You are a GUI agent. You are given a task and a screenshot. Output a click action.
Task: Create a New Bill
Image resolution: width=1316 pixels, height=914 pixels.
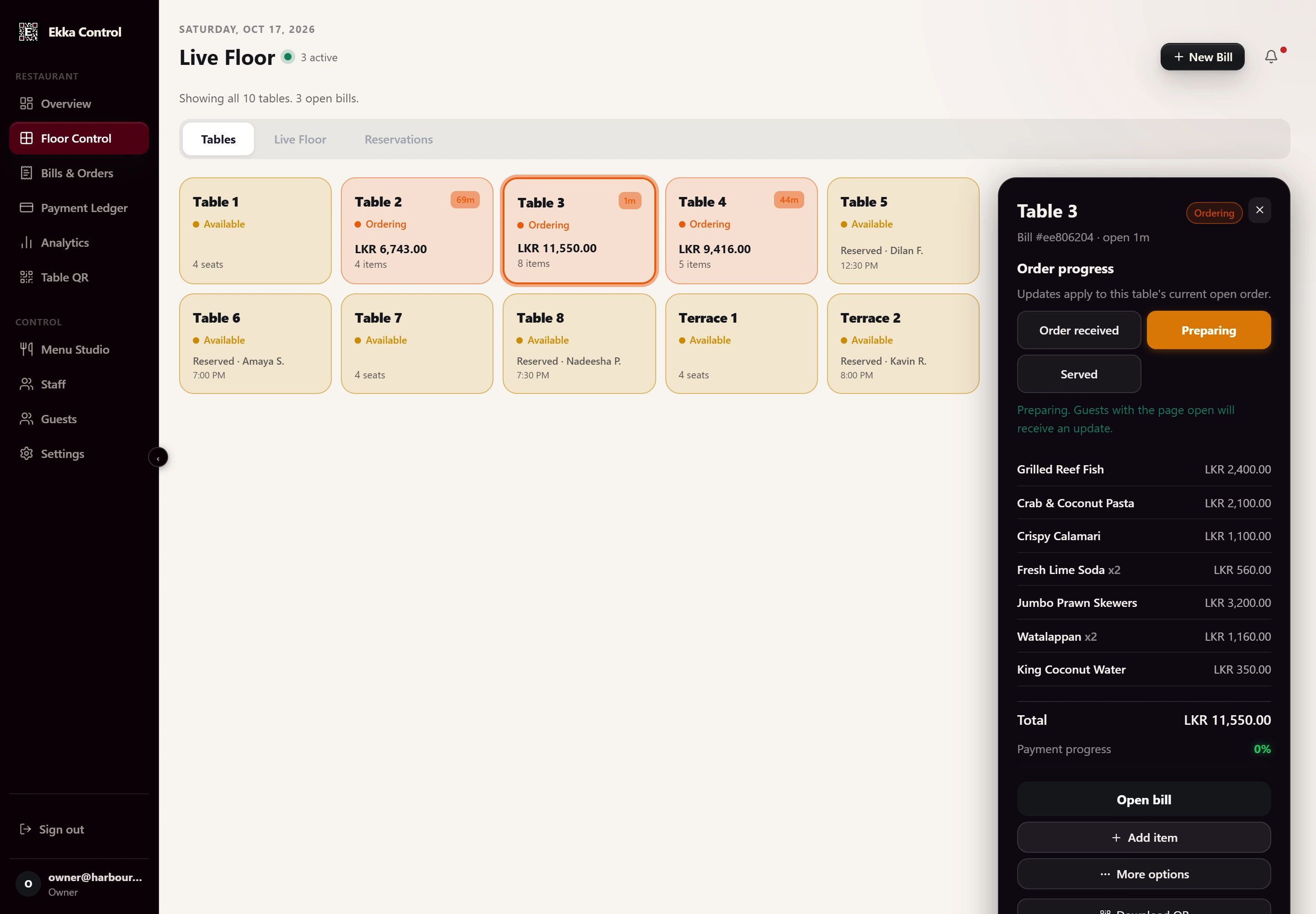coord(1202,57)
